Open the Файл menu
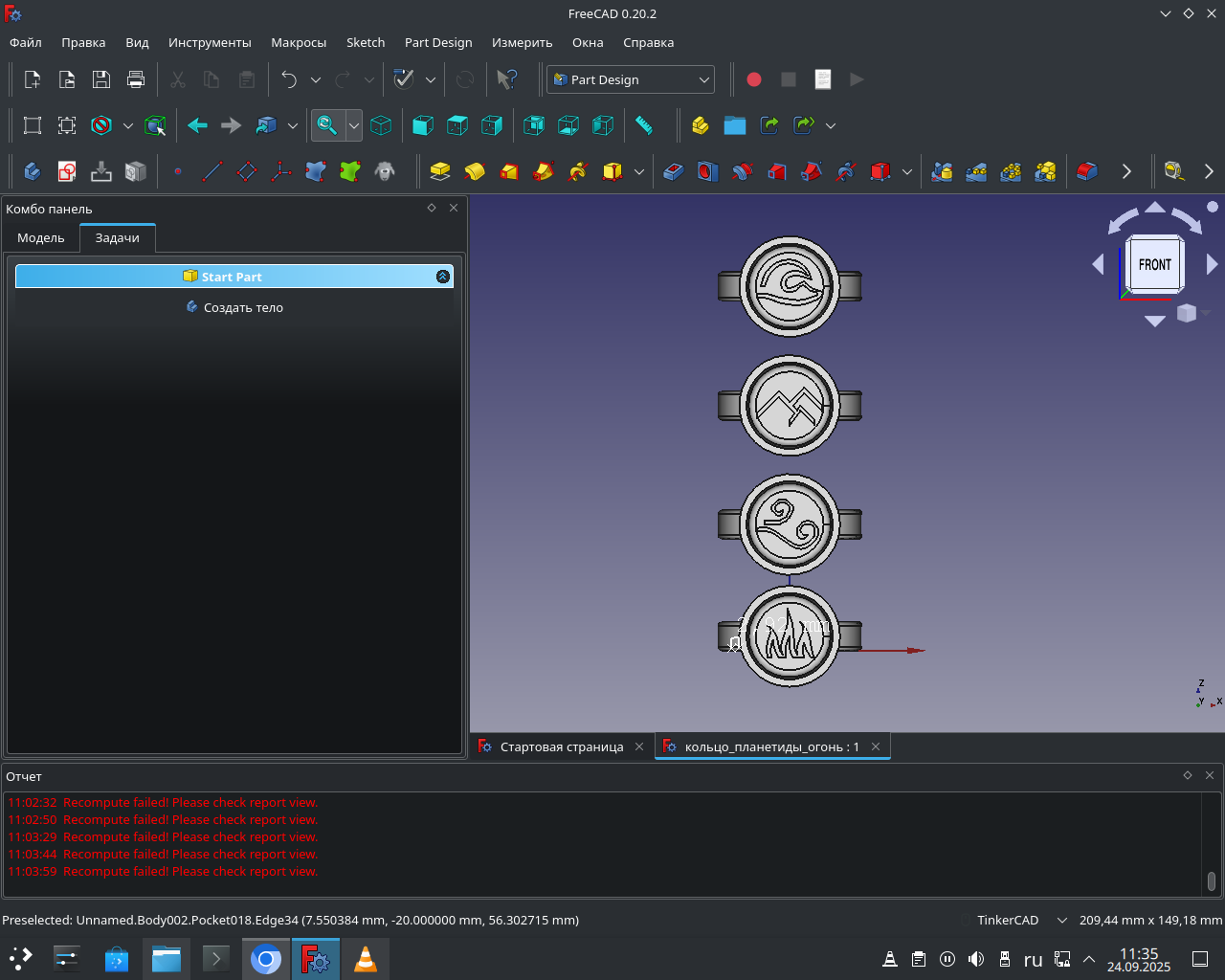This screenshot has height=980, width=1225. click(26, 42)
